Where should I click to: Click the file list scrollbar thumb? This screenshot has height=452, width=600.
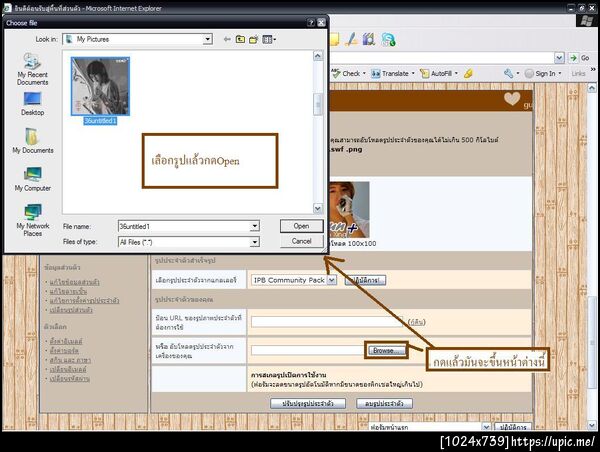pyautogui.click(x=318, y=104)
